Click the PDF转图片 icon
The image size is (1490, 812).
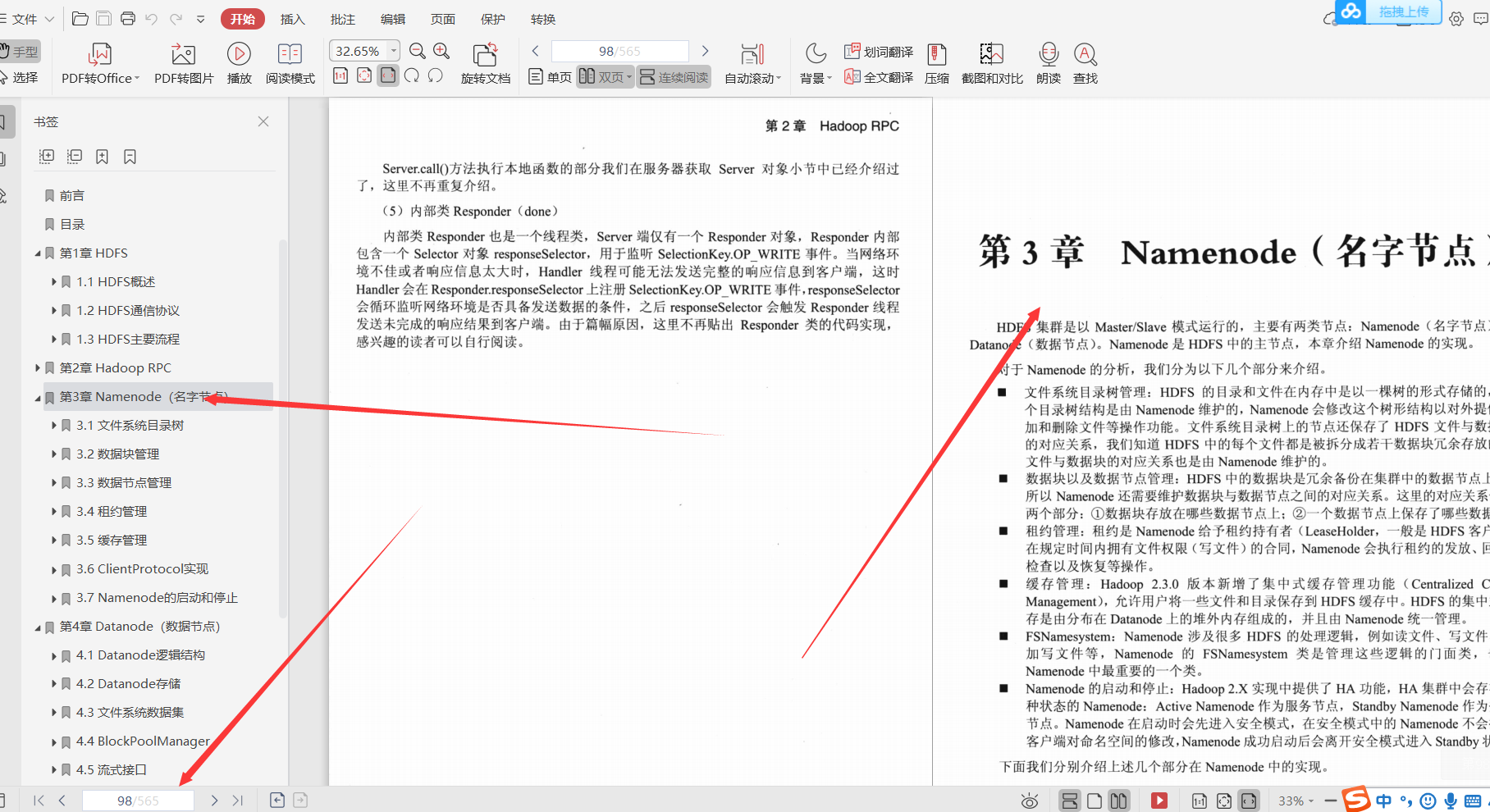tap(183, 55)
